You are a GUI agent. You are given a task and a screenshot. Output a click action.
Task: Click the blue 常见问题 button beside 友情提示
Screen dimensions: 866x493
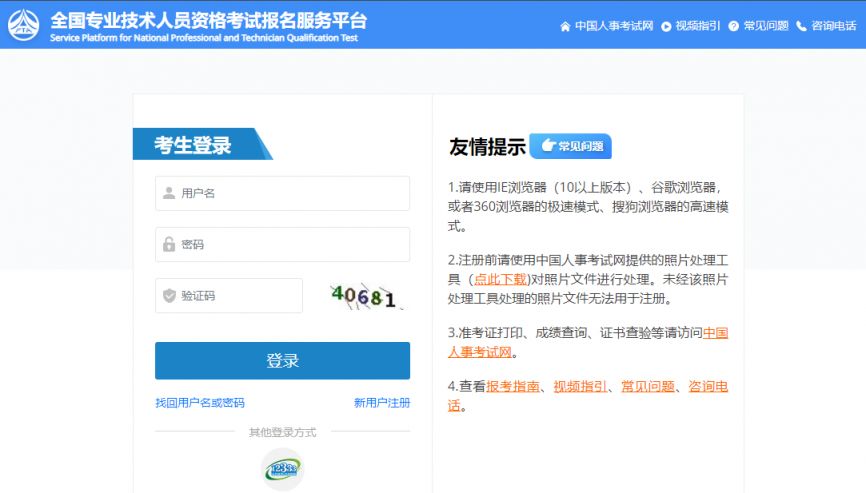pos(571,146)
